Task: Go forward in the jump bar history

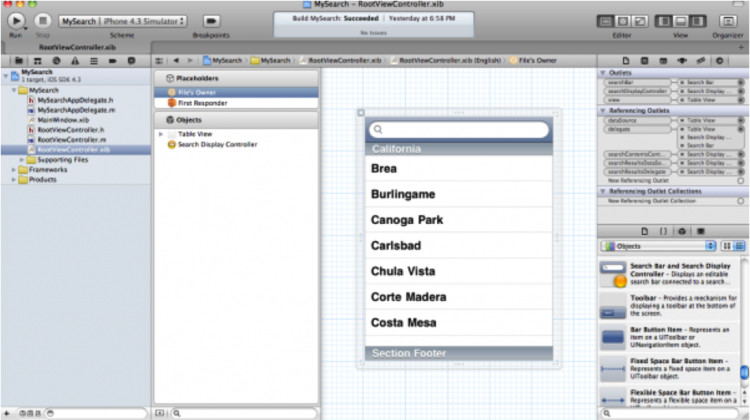Action: (190, 61)
